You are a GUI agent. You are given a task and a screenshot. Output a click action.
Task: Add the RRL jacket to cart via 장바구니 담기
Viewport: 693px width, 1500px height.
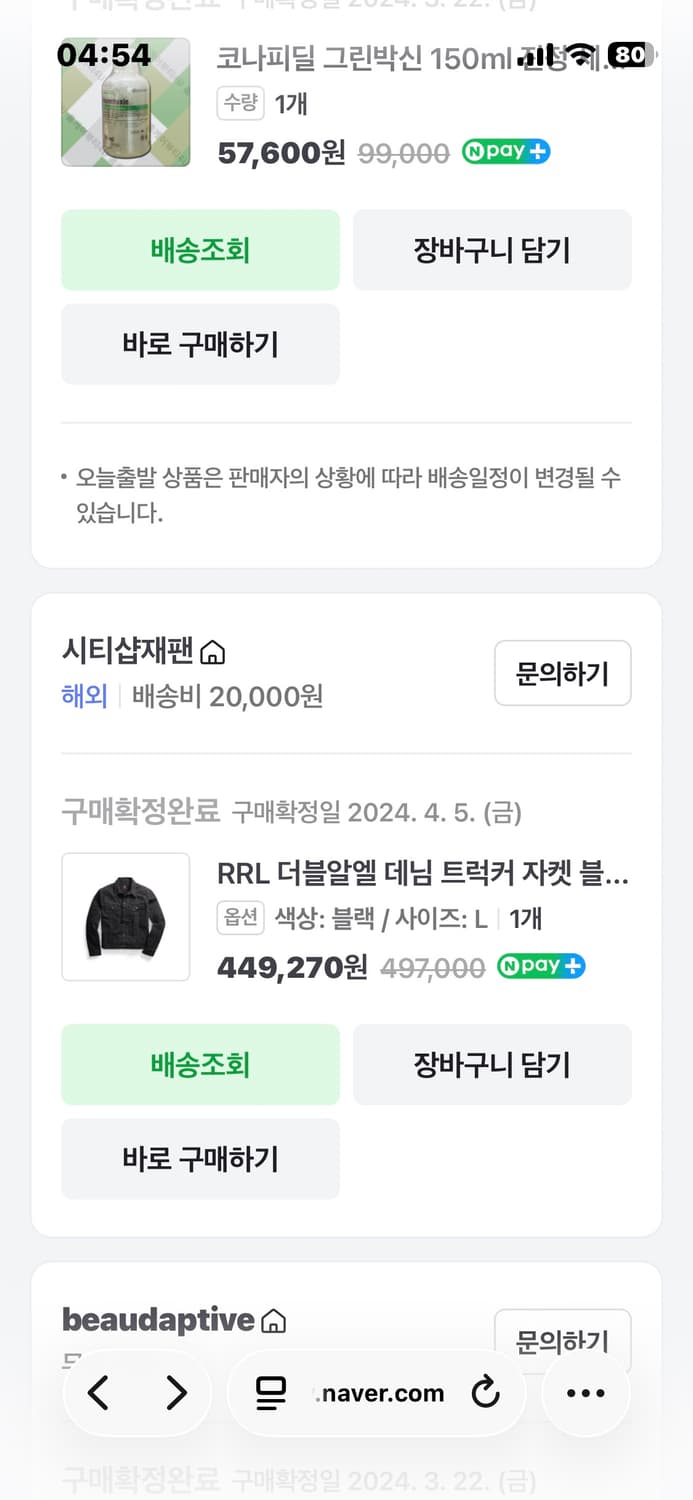point(492,1064)
